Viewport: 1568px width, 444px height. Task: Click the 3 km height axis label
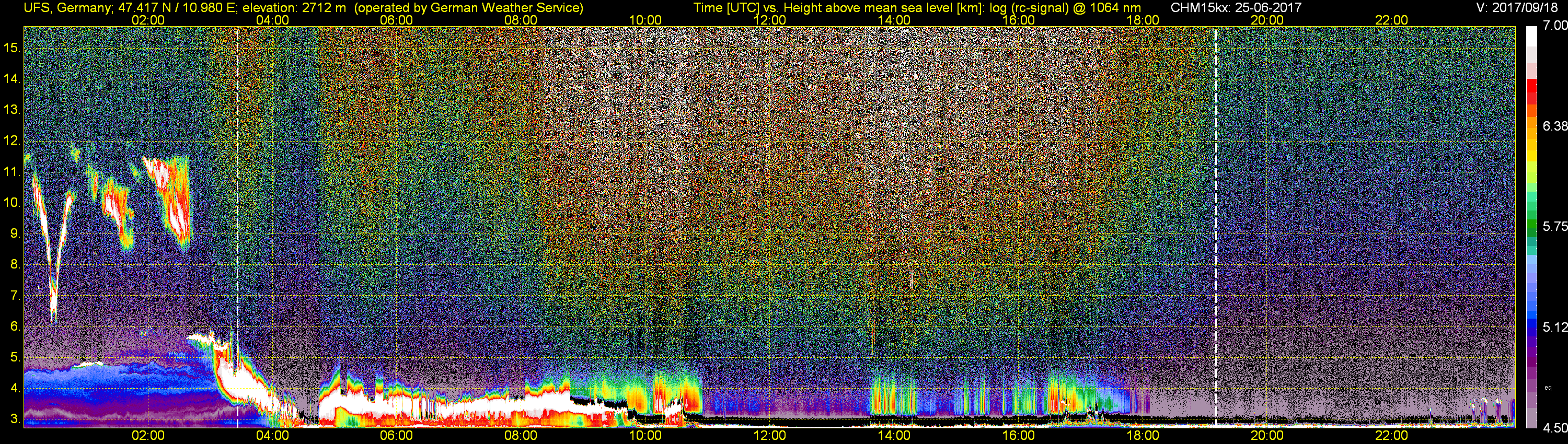tap(15, 419)
